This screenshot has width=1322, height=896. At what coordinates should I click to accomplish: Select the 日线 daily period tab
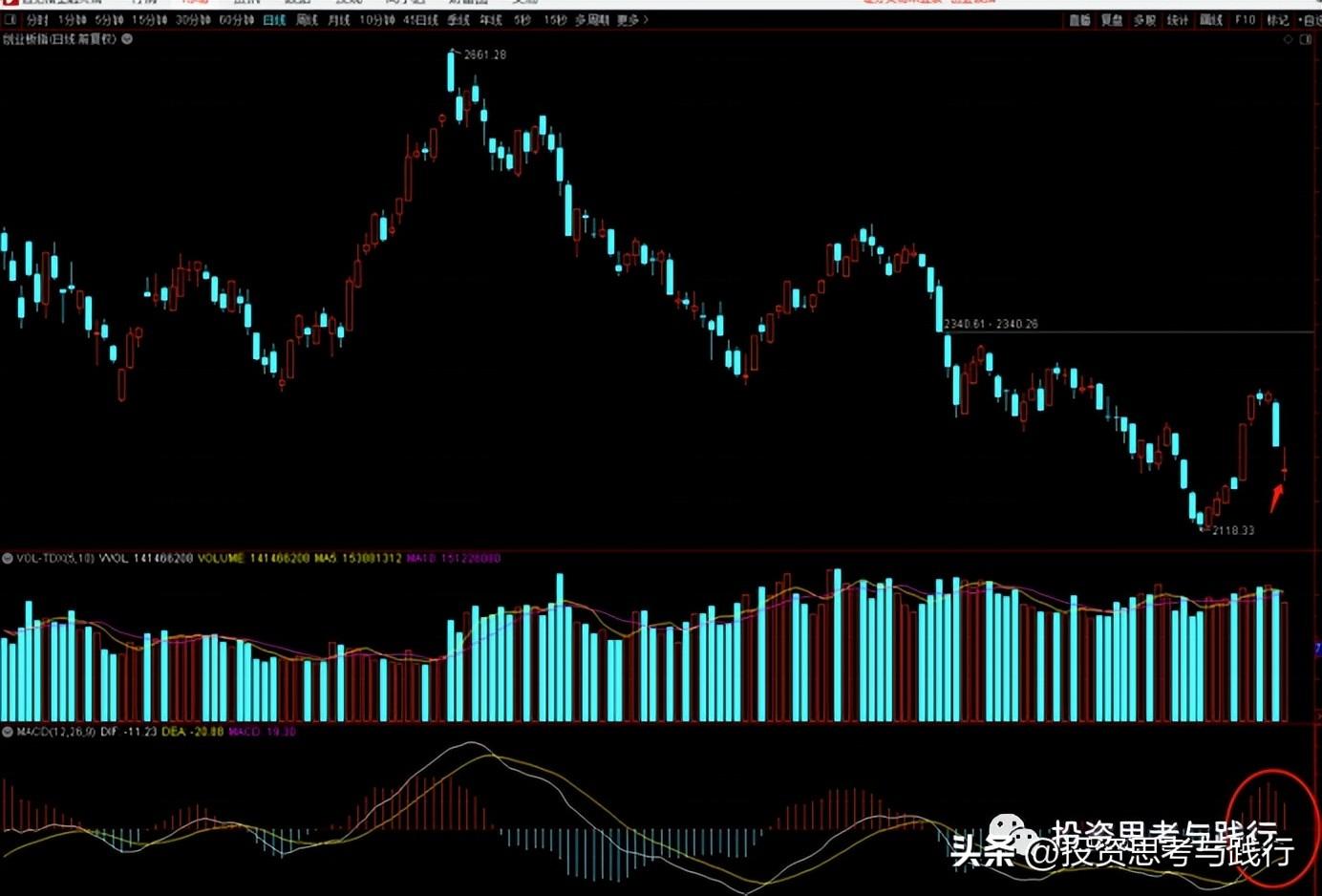[x=274, y=20]
